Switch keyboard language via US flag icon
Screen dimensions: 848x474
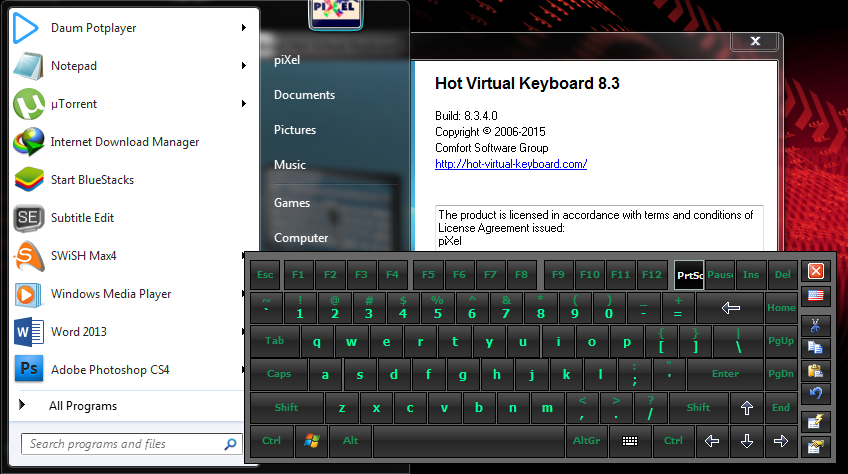pyautogui.click(x=816, y=295)
